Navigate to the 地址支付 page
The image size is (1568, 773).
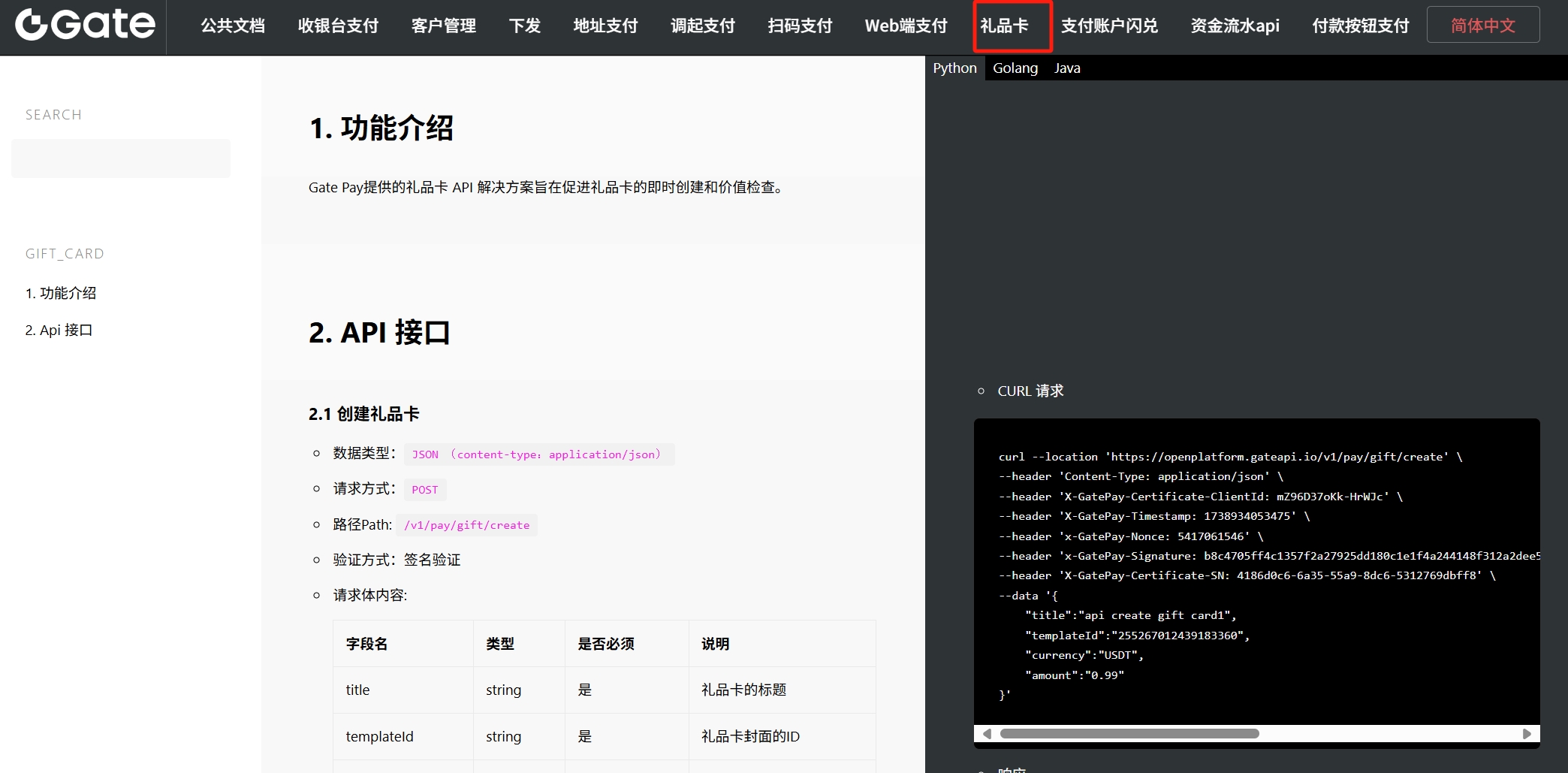(605, 26)
